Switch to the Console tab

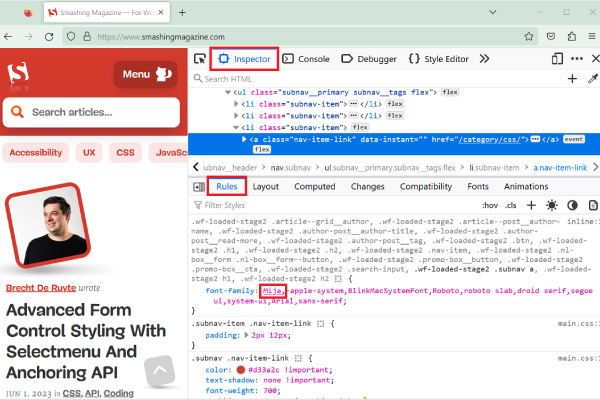[307, 59]
